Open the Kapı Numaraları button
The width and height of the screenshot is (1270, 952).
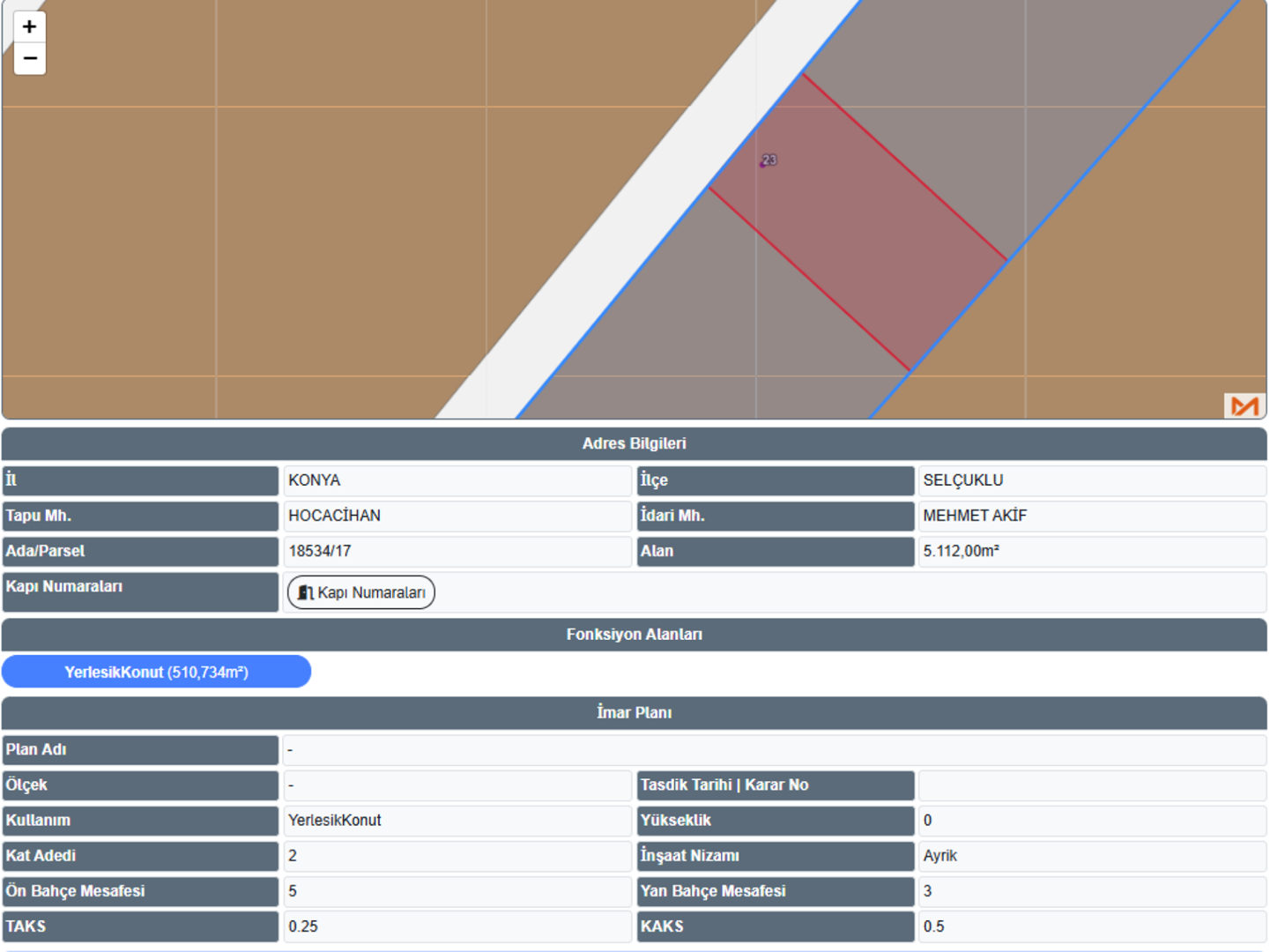[x=361, y=592]
